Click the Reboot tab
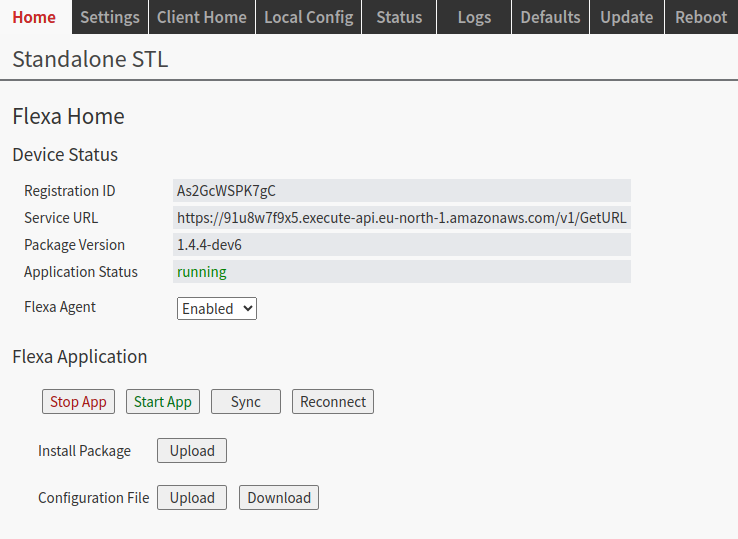Image resolution: width=738 pixels, height=539 pixels. pyautogui.click(x=701, y=17)
